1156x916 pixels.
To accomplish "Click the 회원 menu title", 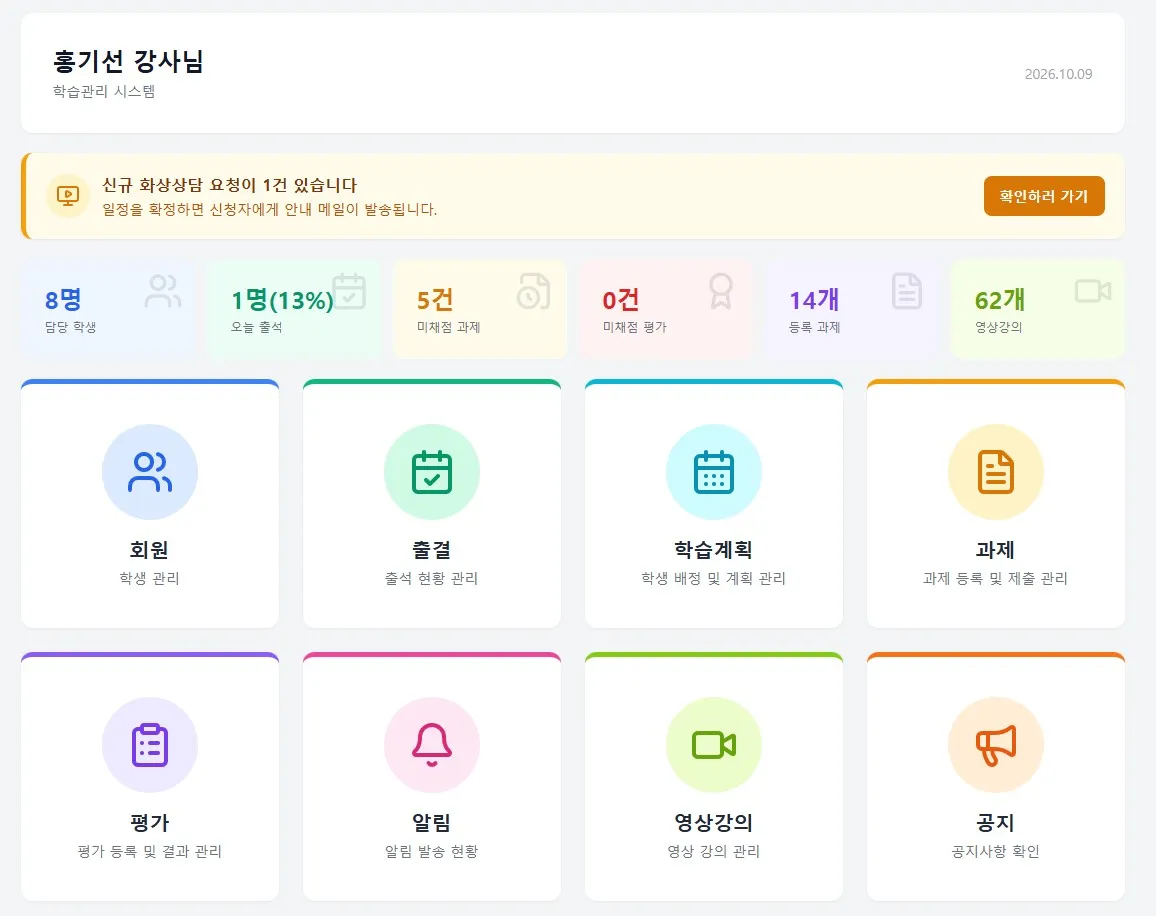I will click(150, 550).
